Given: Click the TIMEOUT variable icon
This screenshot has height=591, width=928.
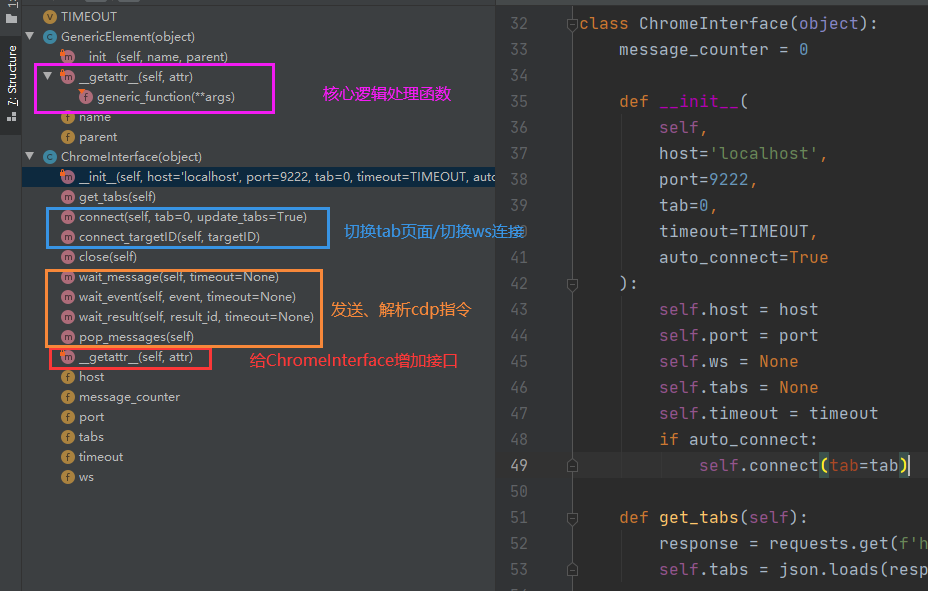Looking at the screenshot, I should 50,17.
